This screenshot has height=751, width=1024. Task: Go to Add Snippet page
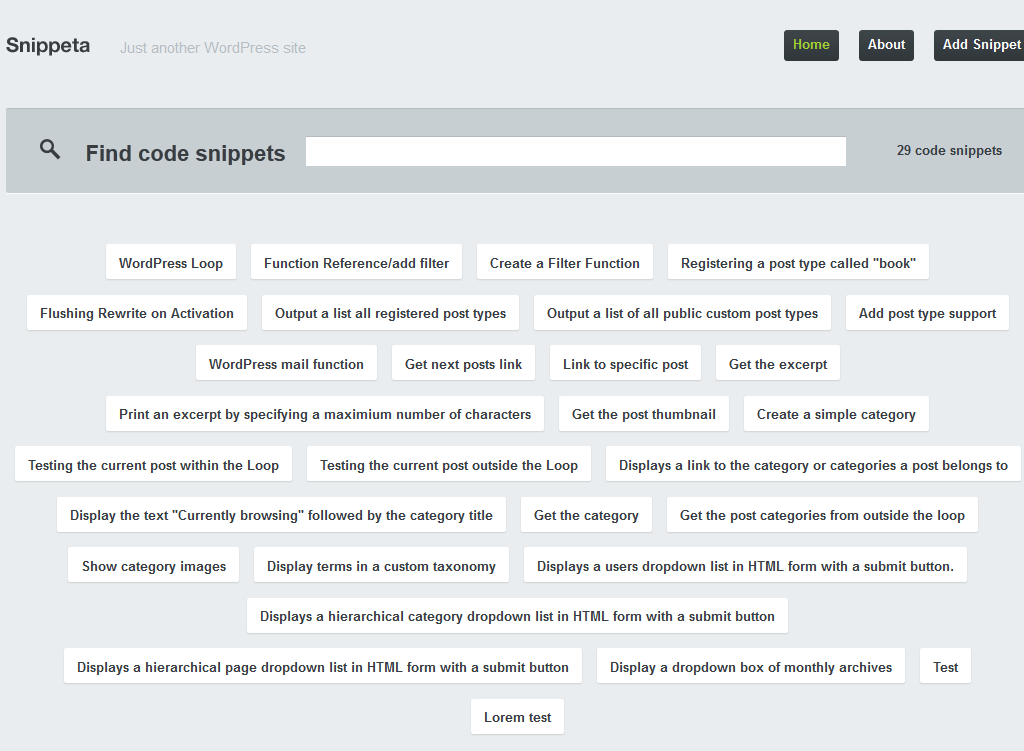[980, 45]
